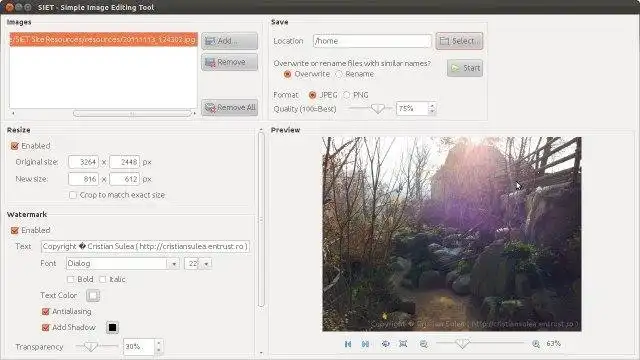
Task: Click the refresh preview icon
Action: (385, 344)
